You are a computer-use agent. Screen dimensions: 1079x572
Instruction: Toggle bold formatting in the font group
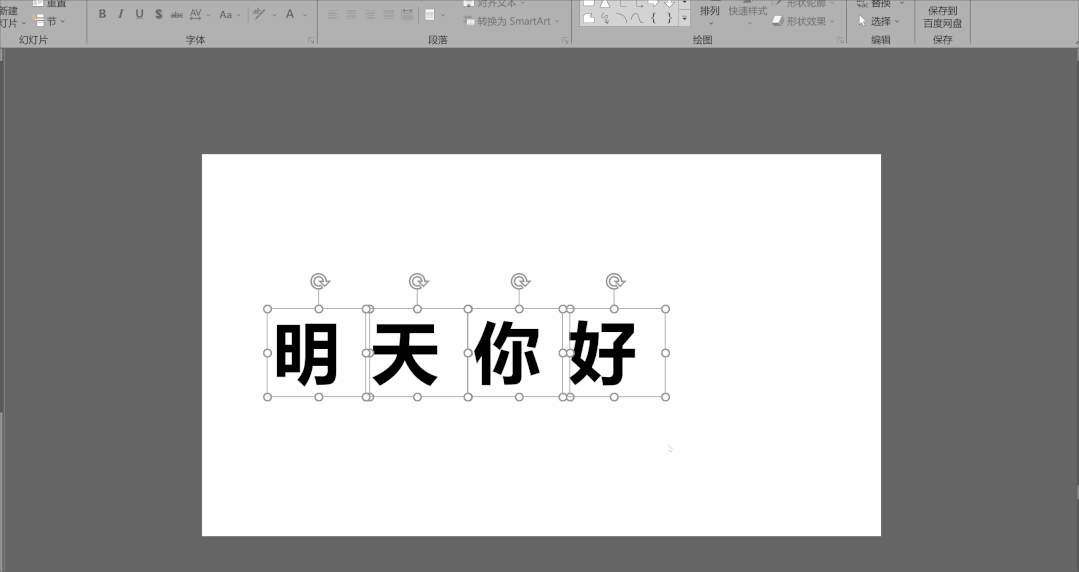click(102, 14)
